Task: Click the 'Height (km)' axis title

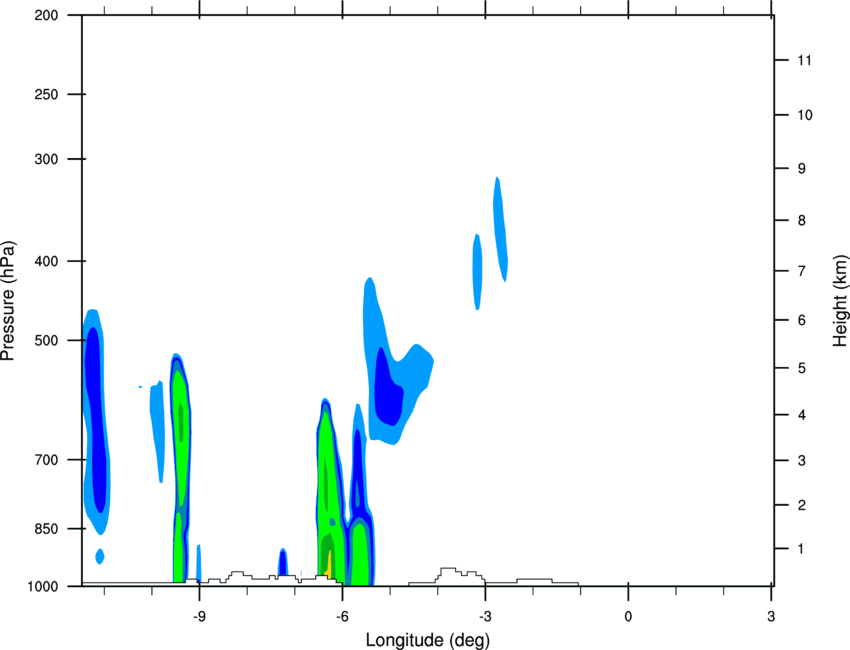Action: click(x=840, y=300)
